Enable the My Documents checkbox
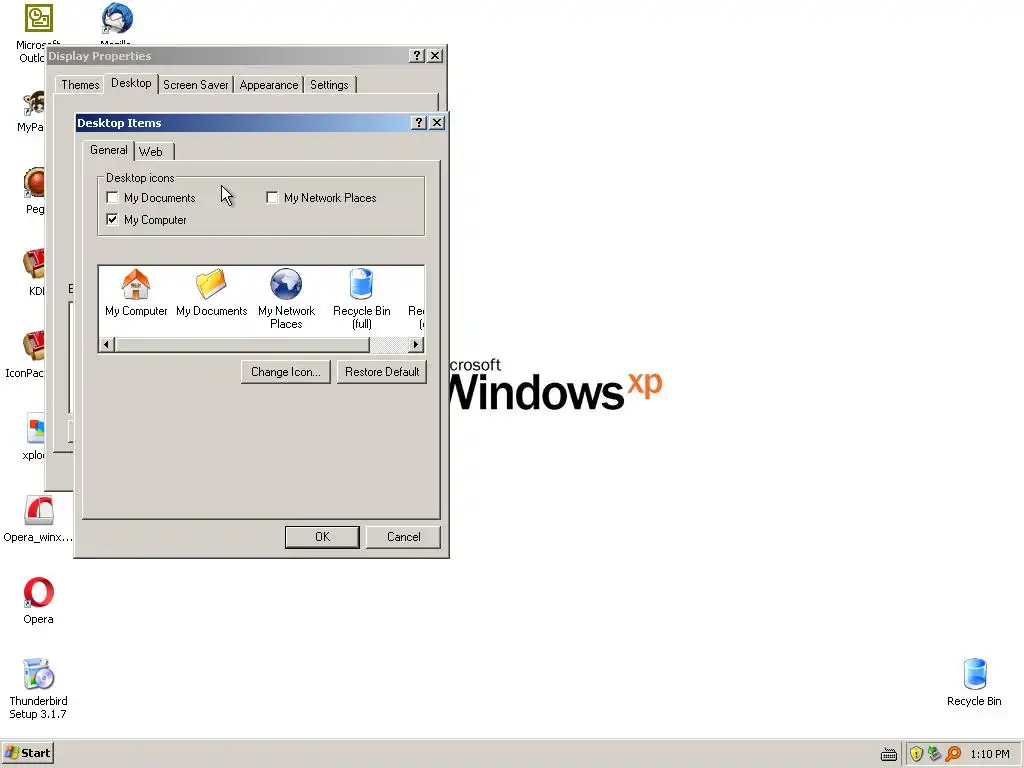This screenshot has width=1024, height=768. pyautogui.click(x=112, y=197)
